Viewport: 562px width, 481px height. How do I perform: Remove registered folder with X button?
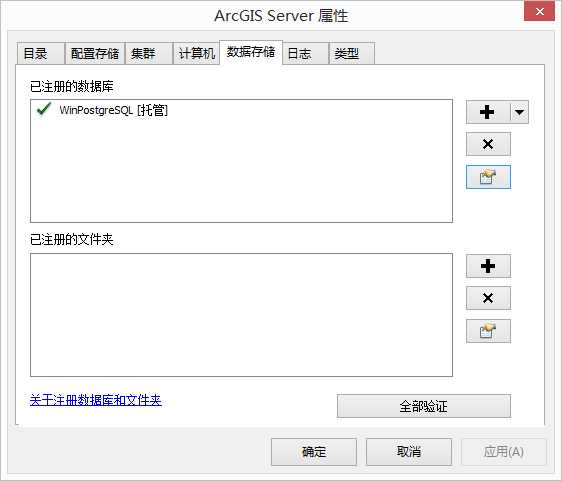tap(488, 298)
